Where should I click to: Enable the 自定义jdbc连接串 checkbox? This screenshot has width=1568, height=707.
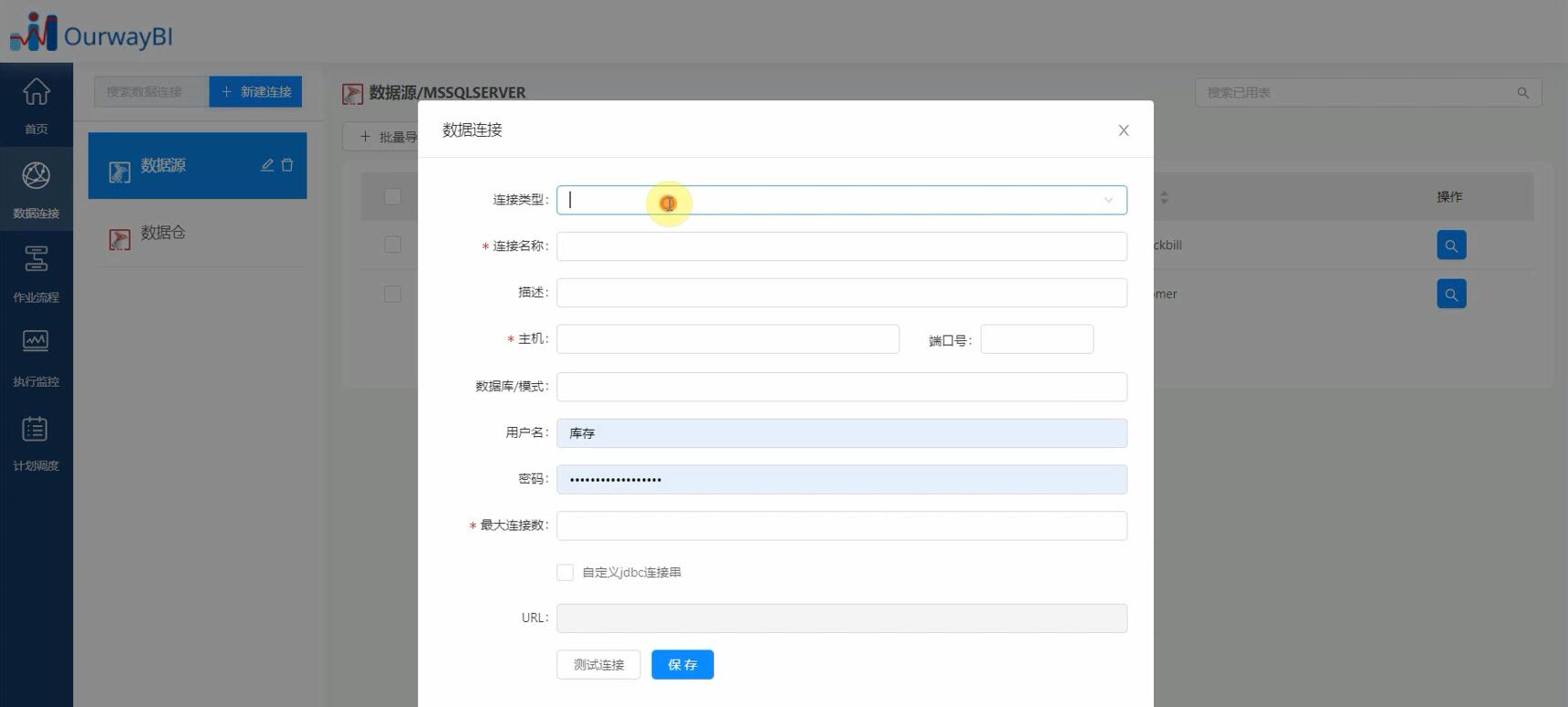click(x=566, y=572)
